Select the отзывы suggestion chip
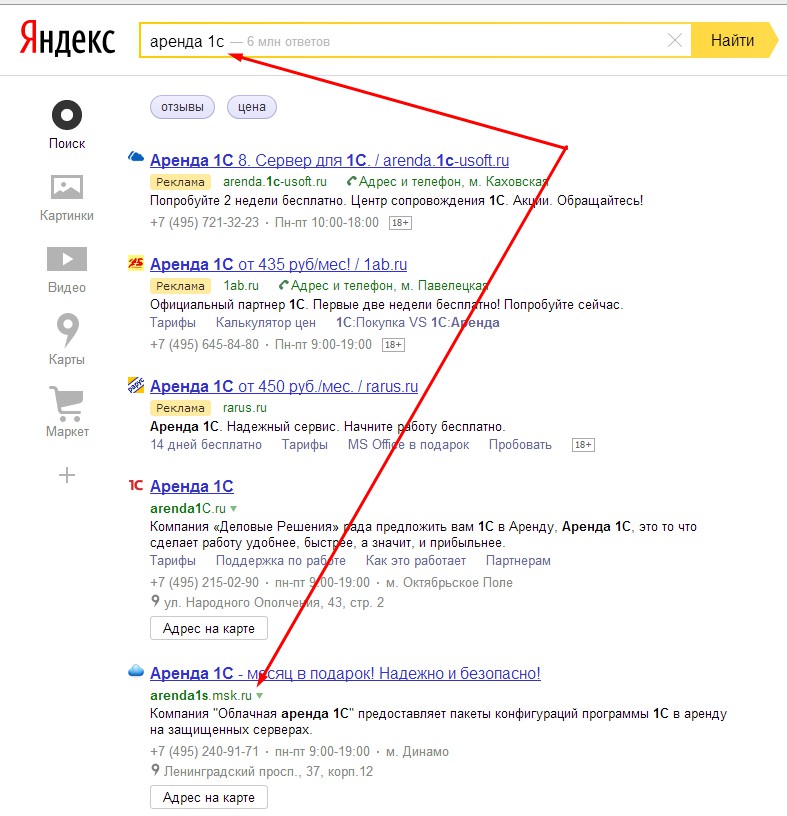This screenshot has height=816, width=787. point(182,107)
